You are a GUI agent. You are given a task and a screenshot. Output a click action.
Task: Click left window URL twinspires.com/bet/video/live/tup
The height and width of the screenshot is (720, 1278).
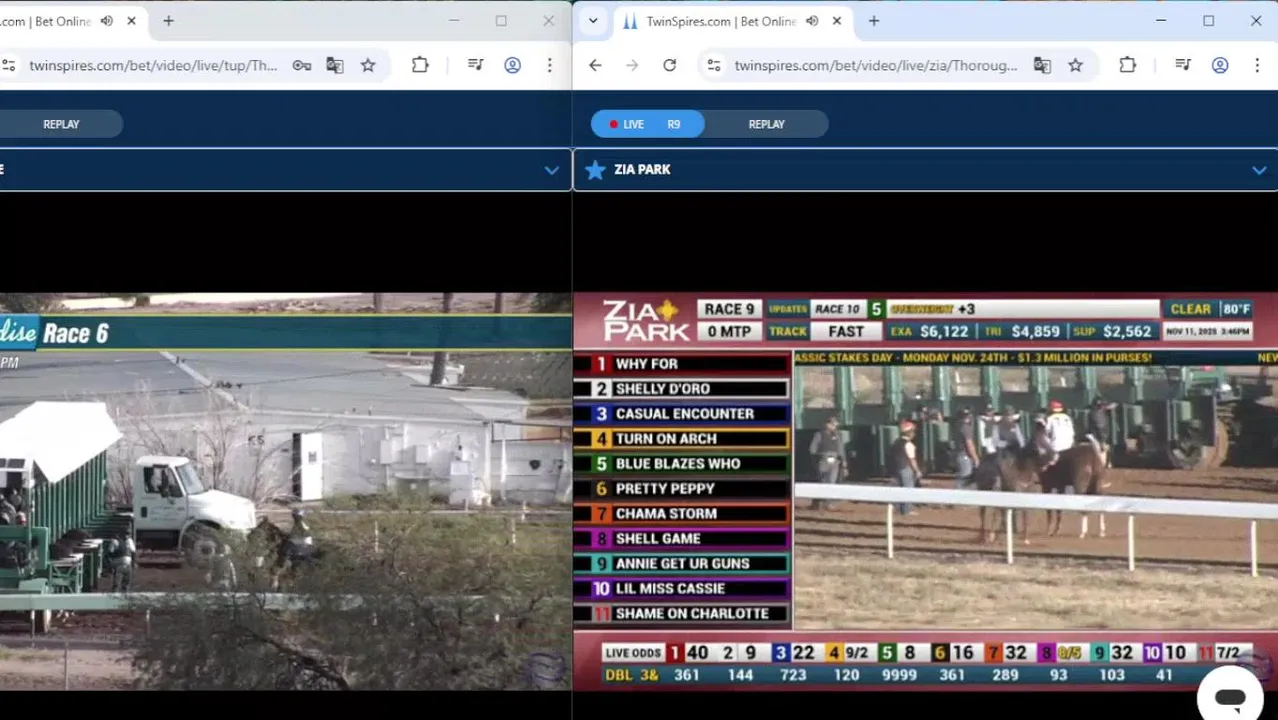pyautogui.click(x=153, y=66)
